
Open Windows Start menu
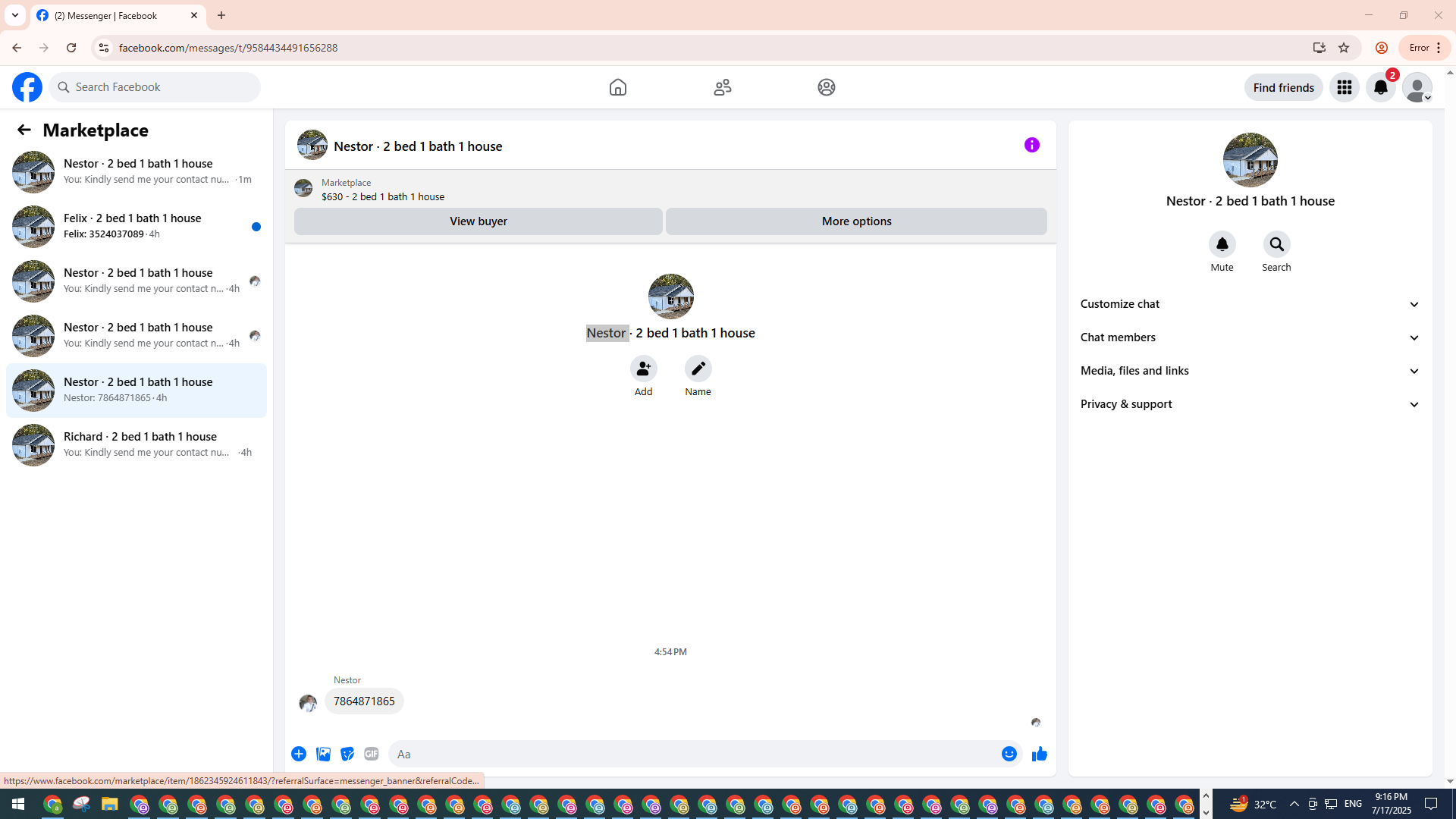pos(18,804)
